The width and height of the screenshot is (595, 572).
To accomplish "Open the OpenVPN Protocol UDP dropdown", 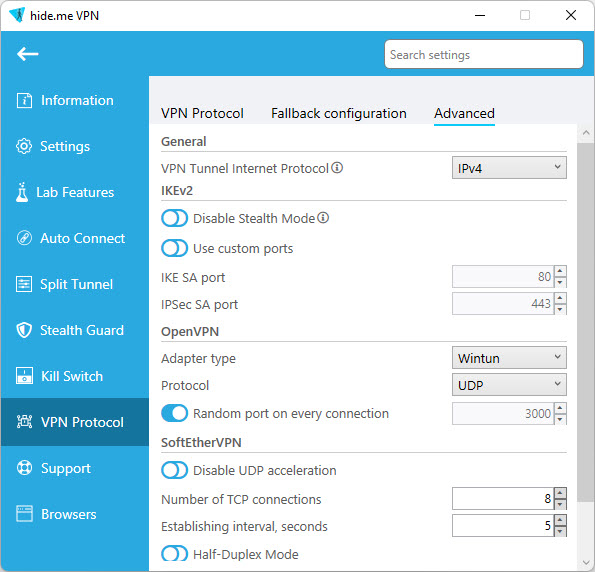I will coord(509,385).
